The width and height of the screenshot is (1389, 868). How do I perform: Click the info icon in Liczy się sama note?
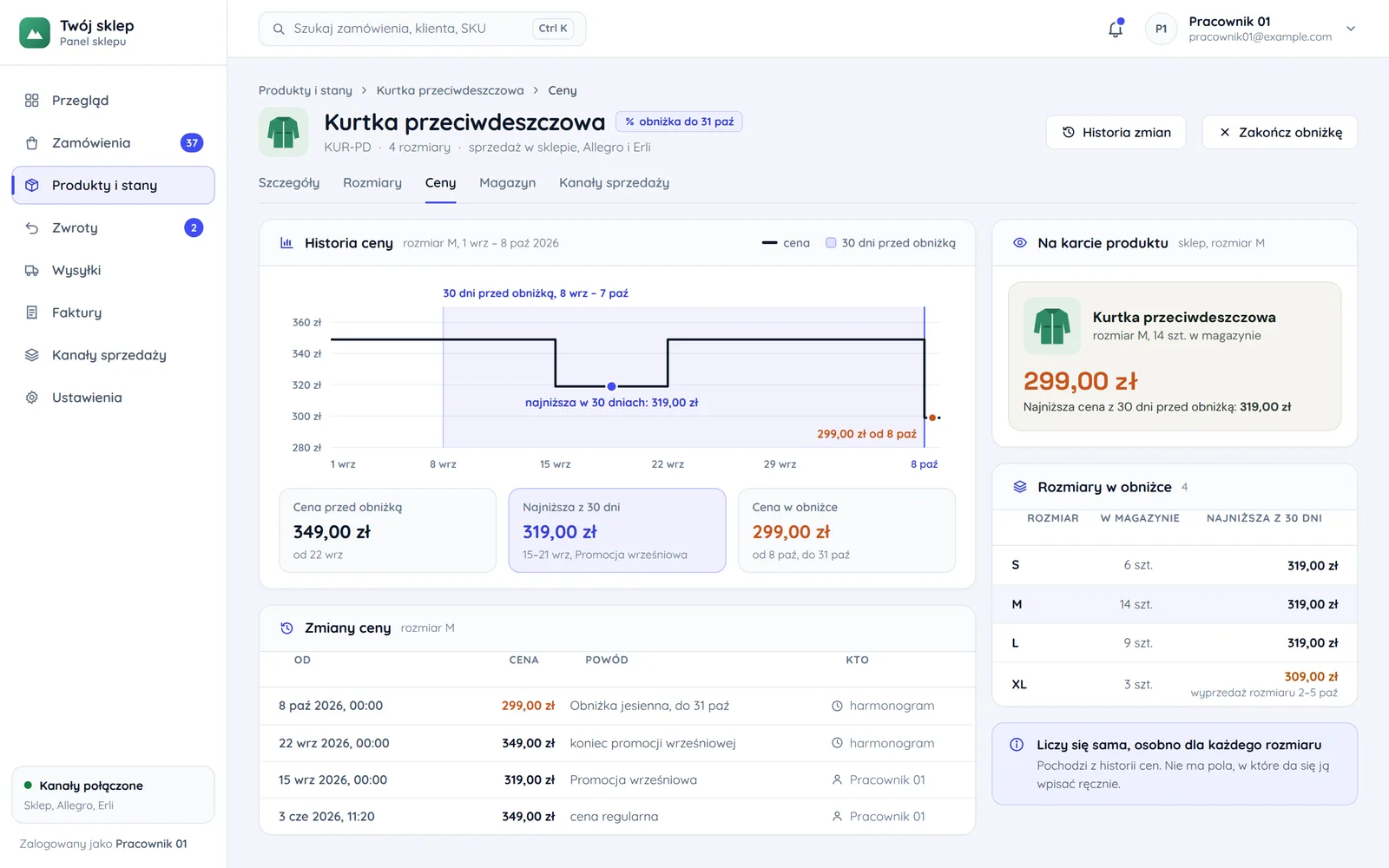(x=1017, y=745)
